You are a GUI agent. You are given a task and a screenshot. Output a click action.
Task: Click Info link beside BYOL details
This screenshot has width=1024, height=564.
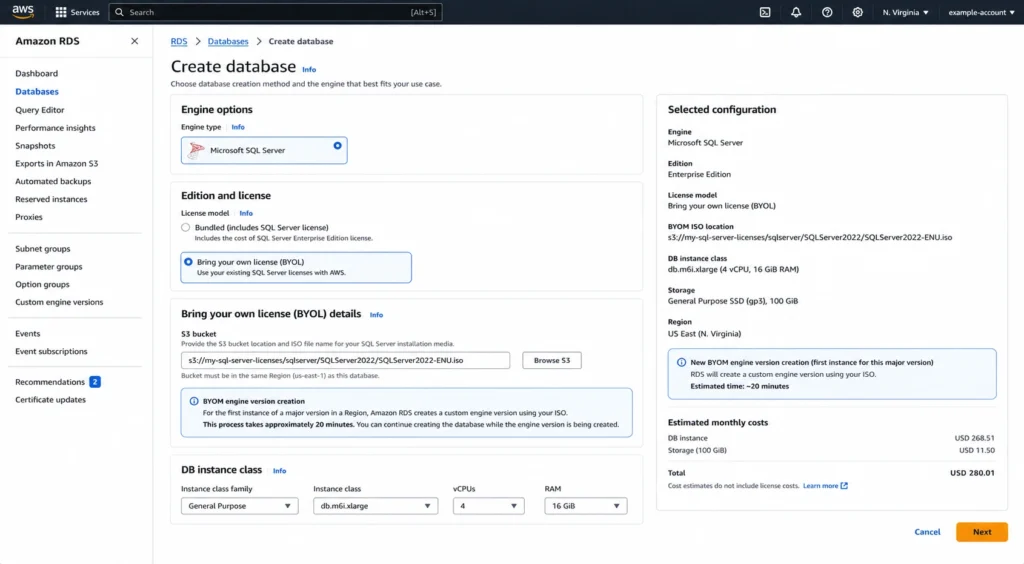[x=376, y=315]
